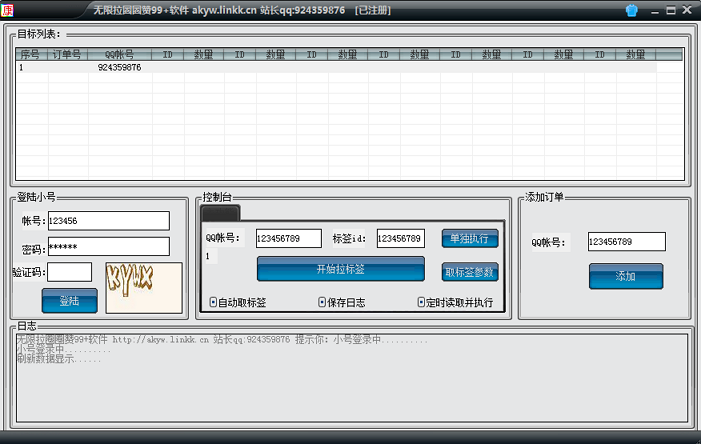
Task: Close the application window
Action: coord(687,10)
